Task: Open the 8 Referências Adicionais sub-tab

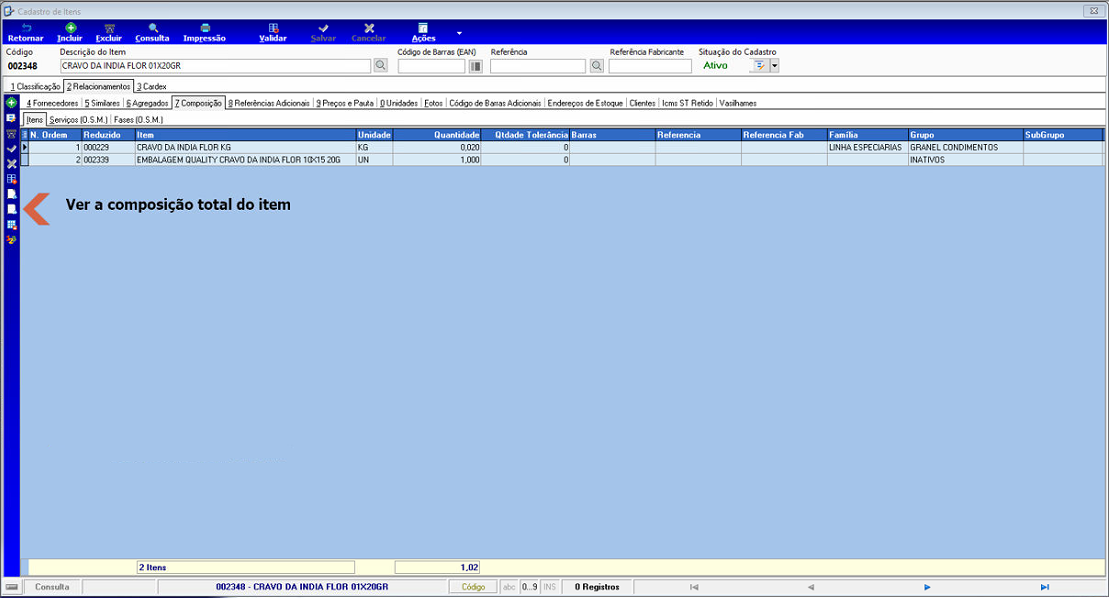Action: click(269, 103)
